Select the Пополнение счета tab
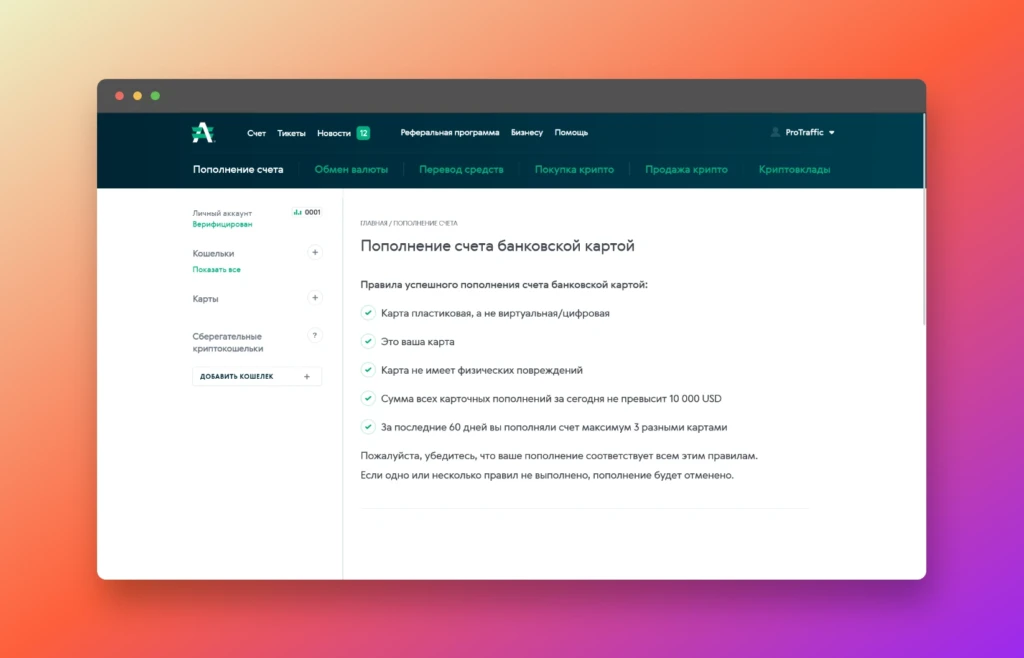This screenshot has width=1024, height=658. click(x=238, y=170)
